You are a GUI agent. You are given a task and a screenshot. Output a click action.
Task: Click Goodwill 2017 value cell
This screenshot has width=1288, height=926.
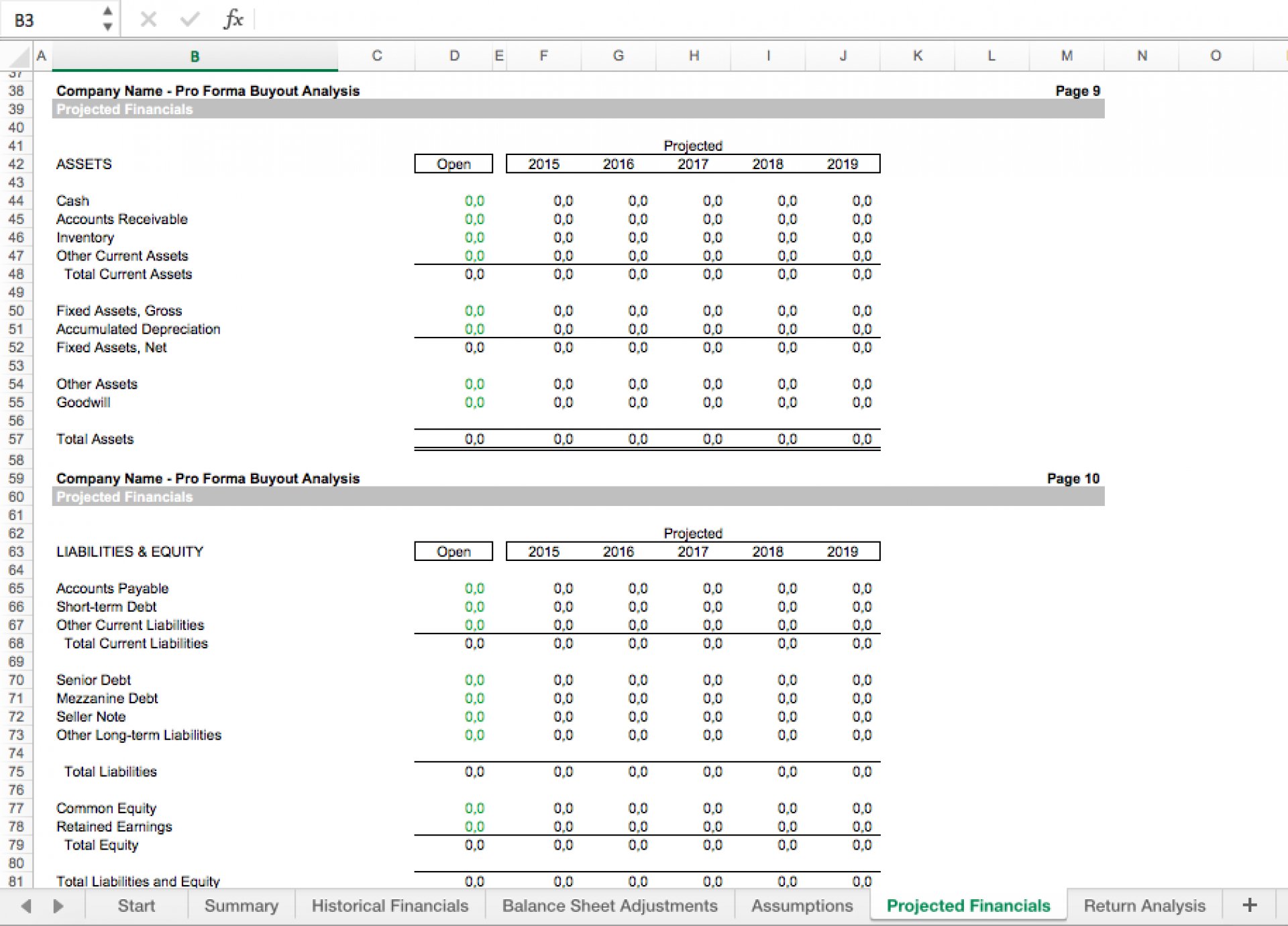pyautogui.click(x=712, y=402)
